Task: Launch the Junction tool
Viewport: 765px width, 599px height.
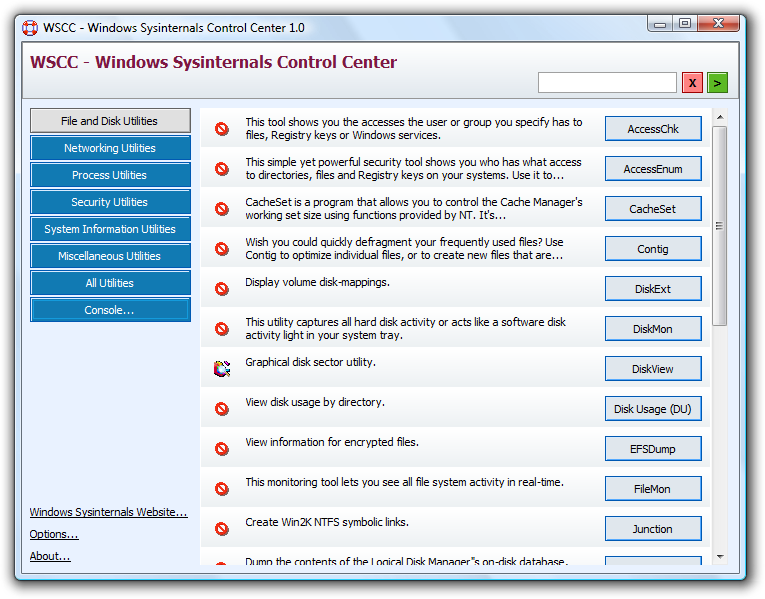Action: tap(653, 529)
